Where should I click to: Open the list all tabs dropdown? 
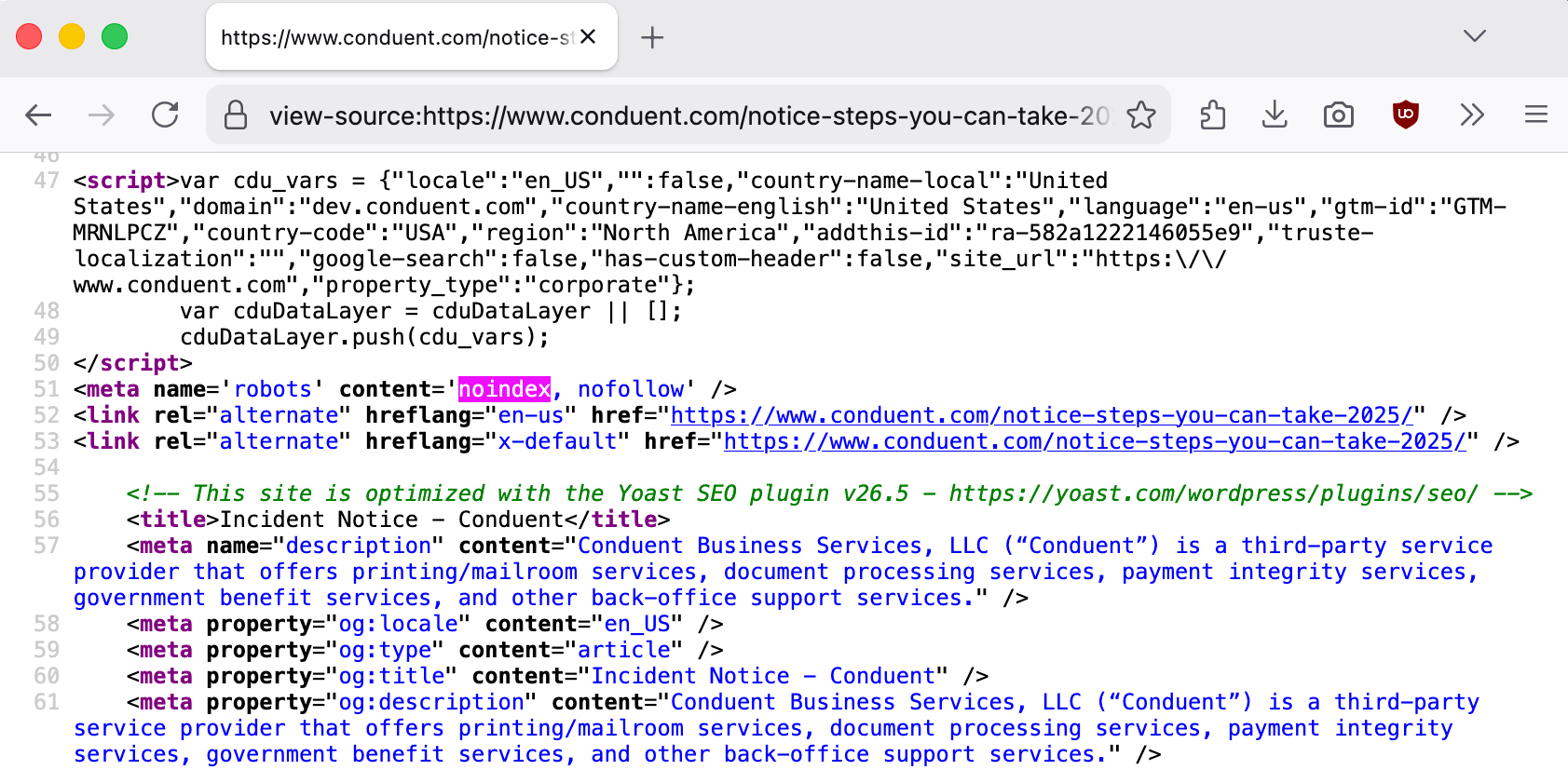(x=1474, y=36)
